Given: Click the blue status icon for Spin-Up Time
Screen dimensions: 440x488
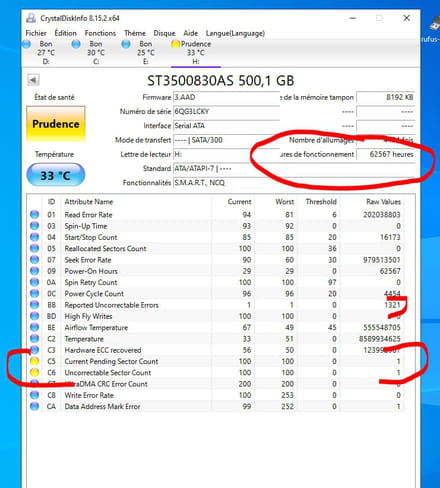Looking at the screenshot, I should 34,226.
